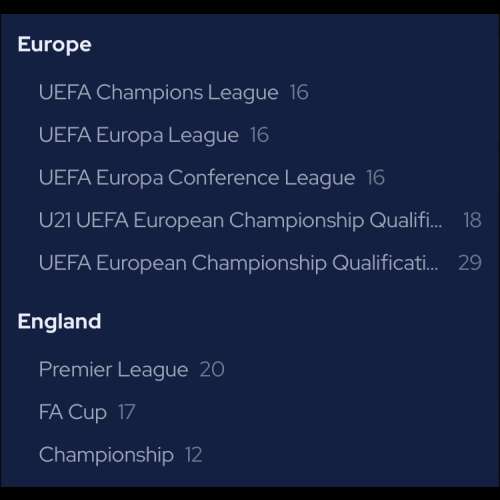This screenshot has height=500, width=500.
Task: Open the Championship competition link
Action: (106, 455)
